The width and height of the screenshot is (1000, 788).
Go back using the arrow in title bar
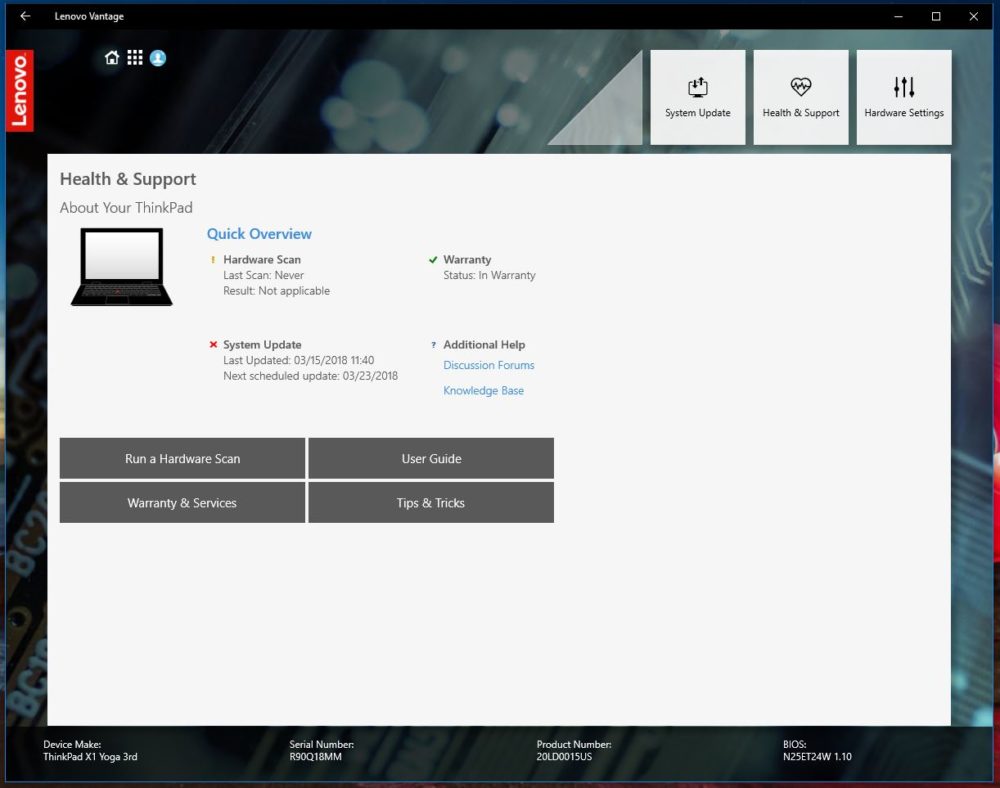pyautogui.click(x=25, y=16)
